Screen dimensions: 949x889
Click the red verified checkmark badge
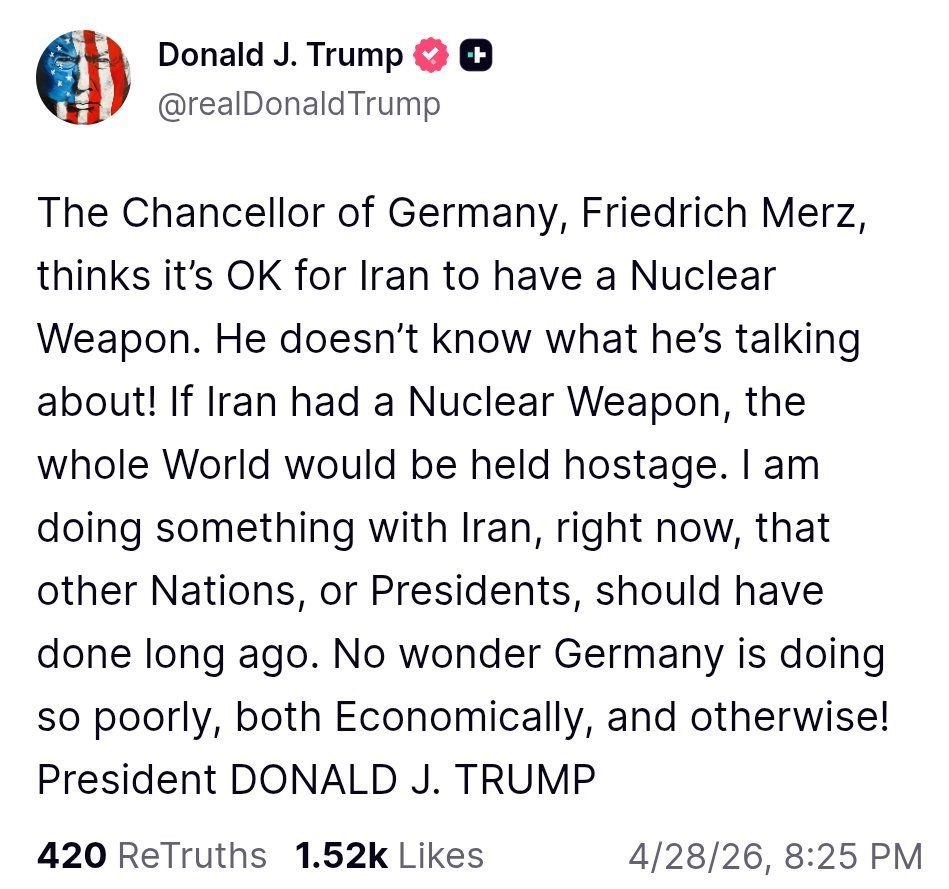[431, 56]
